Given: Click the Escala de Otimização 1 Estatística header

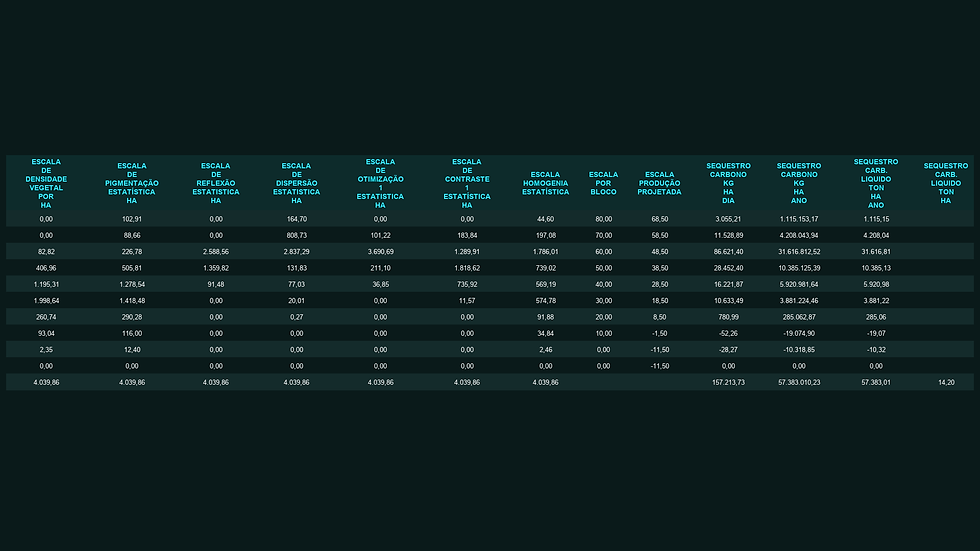Looking at the screenshot, I should tap(380, 184).
